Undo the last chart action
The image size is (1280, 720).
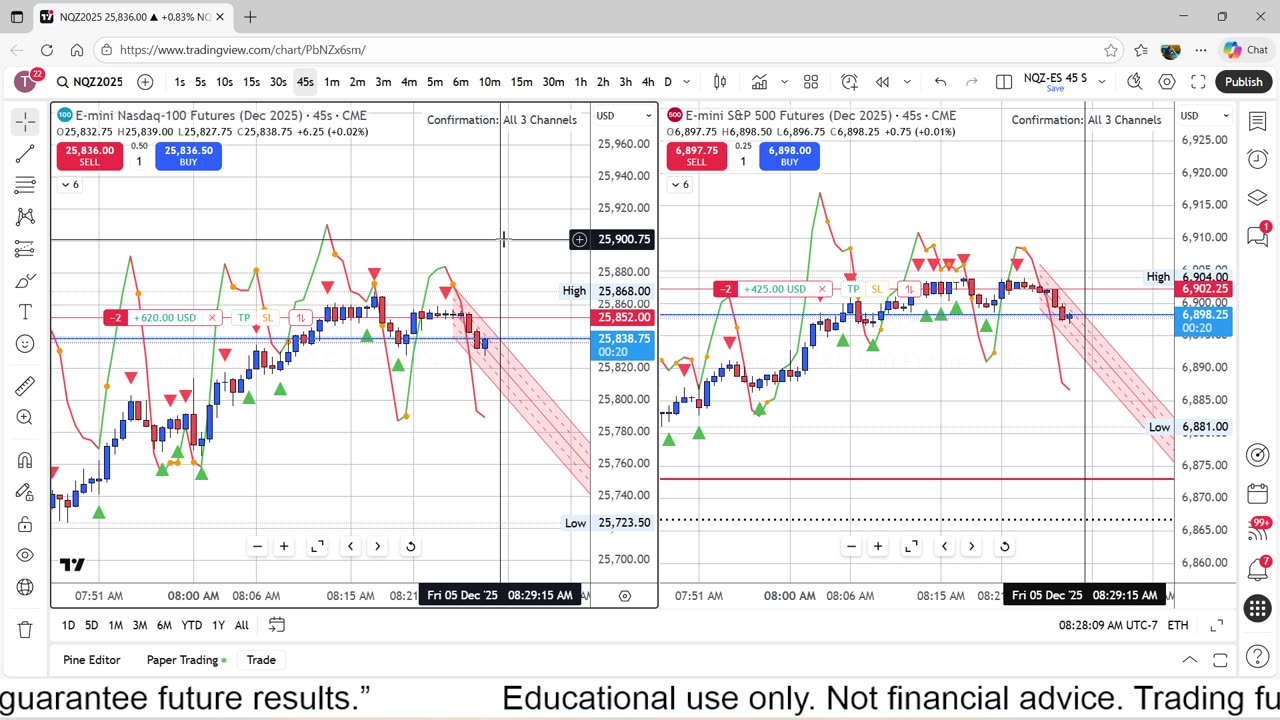(x=940, y=82)
